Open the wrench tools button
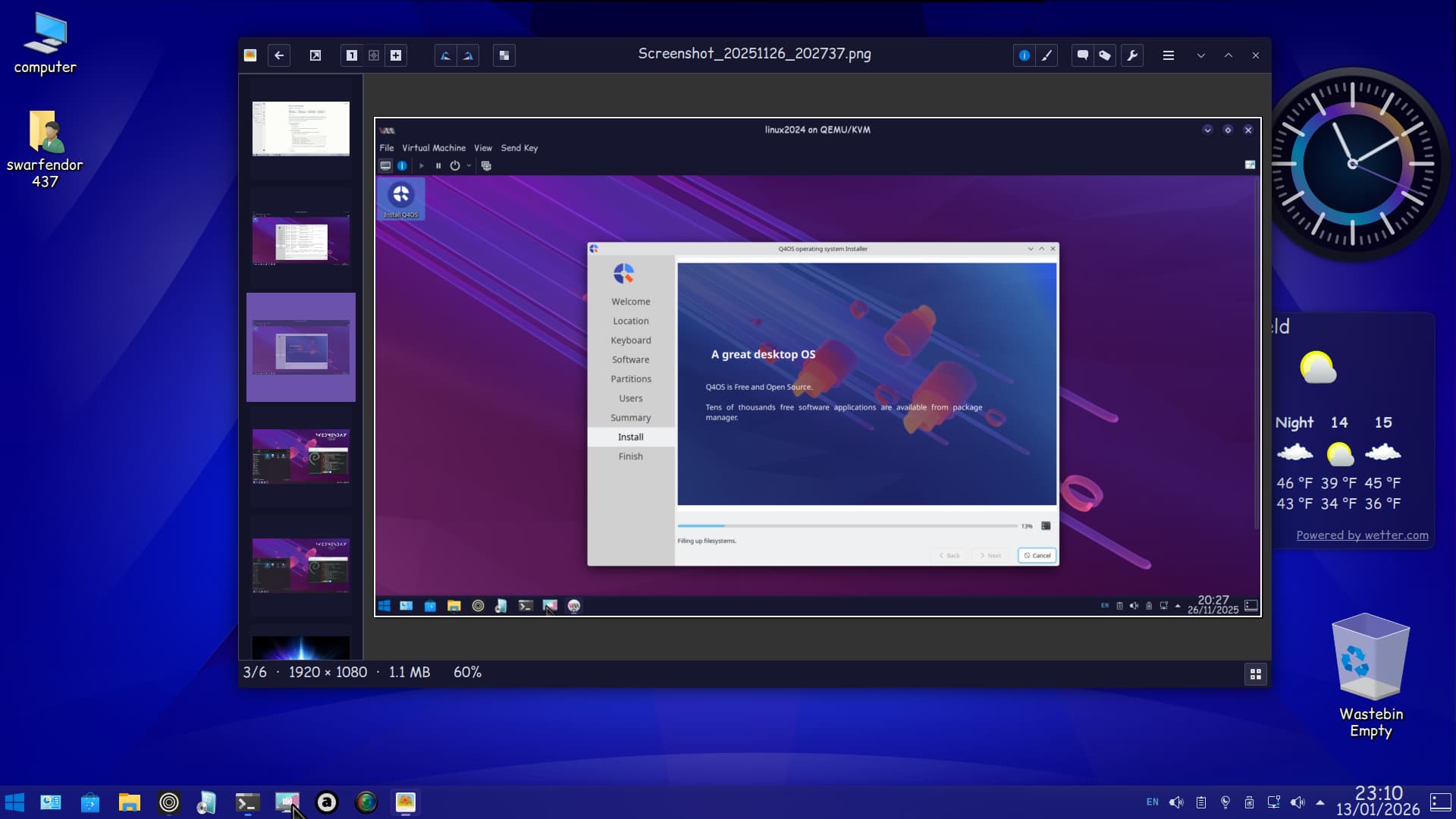1456x819 pixels. 1132,55
